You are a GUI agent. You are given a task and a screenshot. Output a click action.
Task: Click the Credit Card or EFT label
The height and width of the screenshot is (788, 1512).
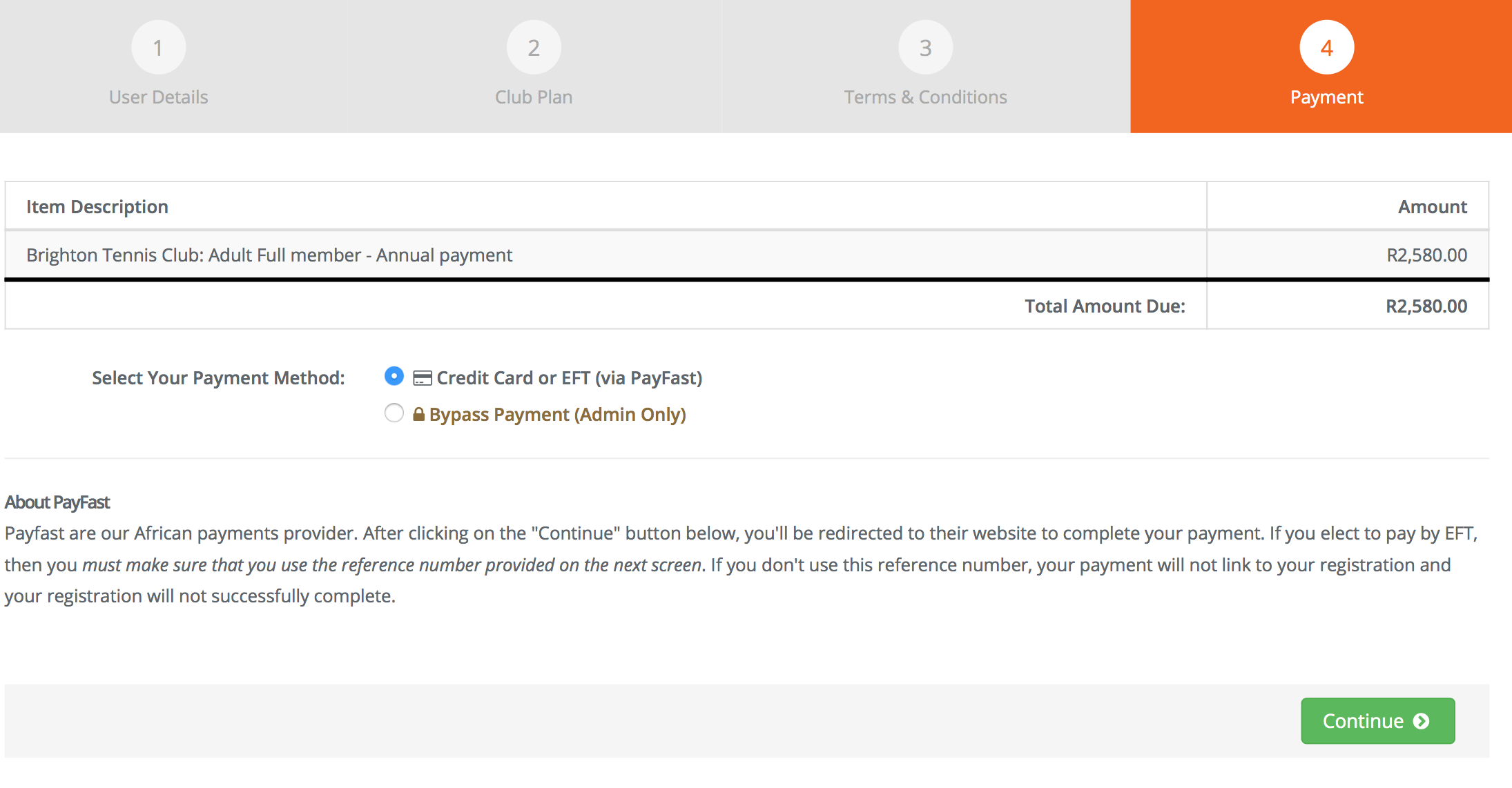tap(569, 378)
